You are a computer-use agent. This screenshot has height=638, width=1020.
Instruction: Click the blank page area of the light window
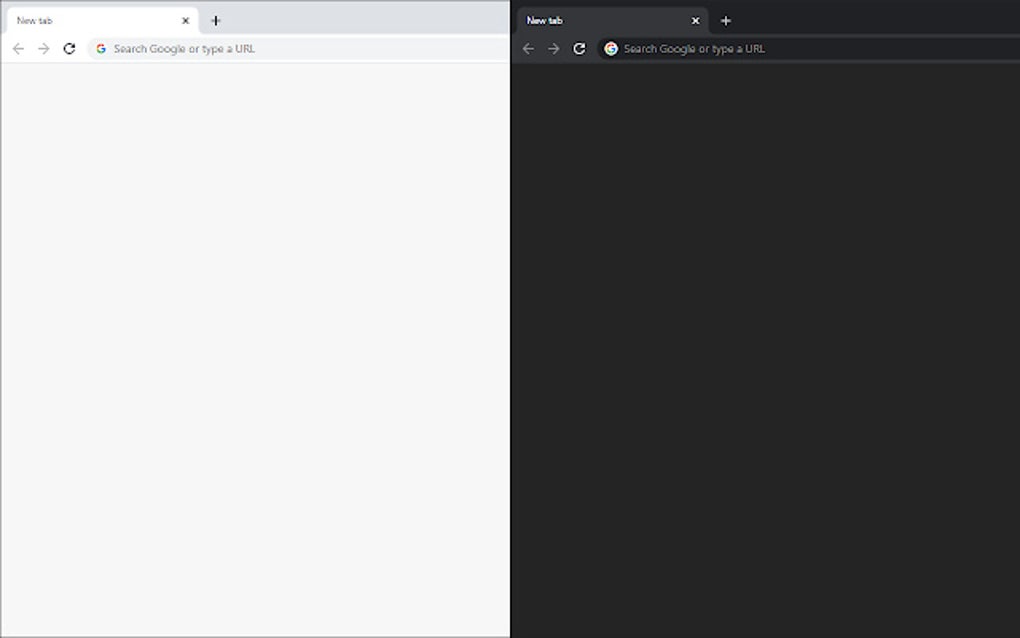255,350
